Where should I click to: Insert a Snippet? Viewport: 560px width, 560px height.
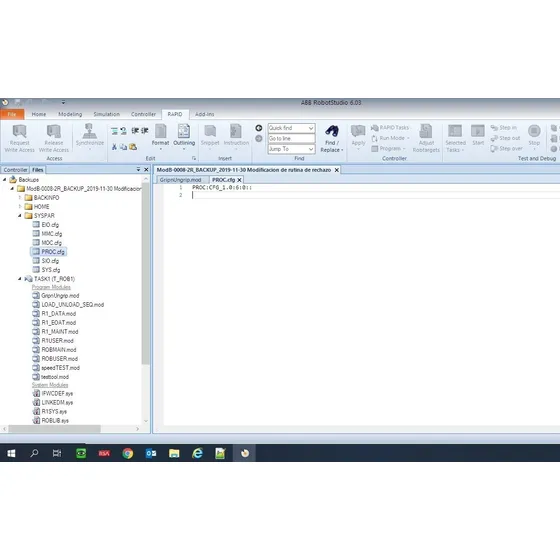(x=210, y=136)
